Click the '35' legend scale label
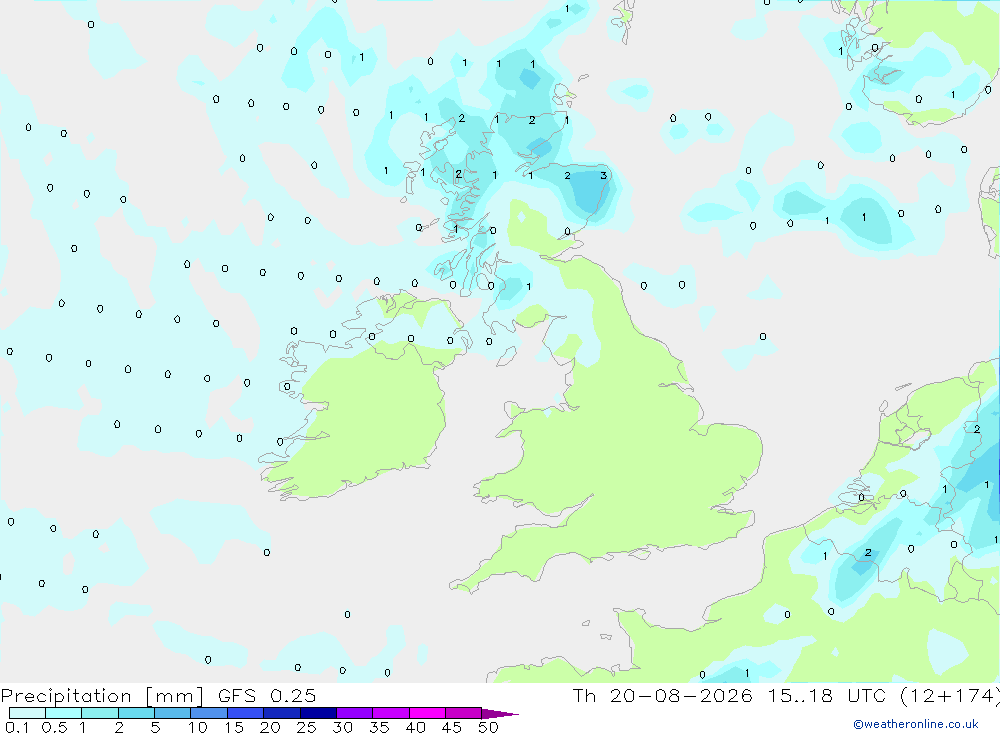Image resolution: width=1000 pixels, height=733 pixels. [379, 727]
